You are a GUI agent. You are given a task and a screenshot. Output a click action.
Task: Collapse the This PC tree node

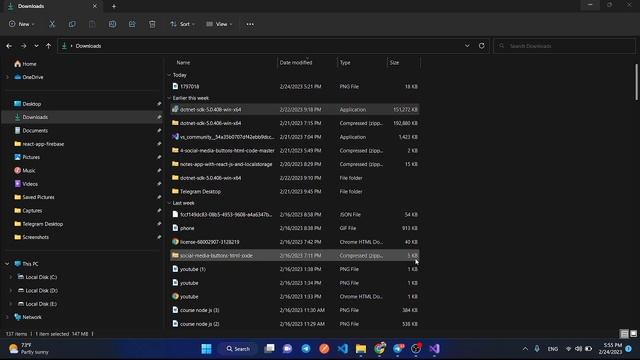pyautogui.click(x=7, y=264)
